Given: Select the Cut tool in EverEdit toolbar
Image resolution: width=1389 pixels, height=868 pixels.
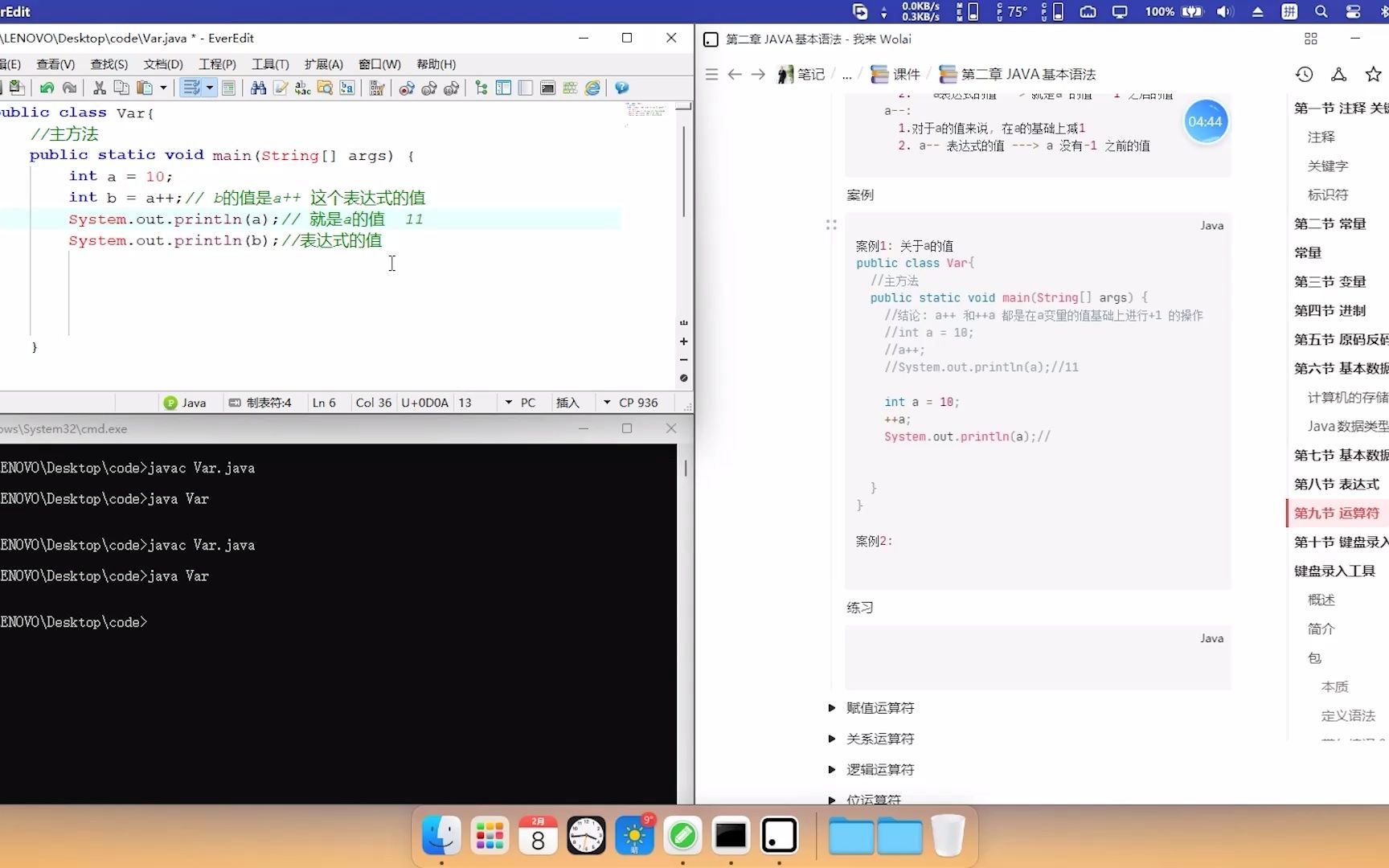Looking at the screenshot, I should [x=99, y=88].
